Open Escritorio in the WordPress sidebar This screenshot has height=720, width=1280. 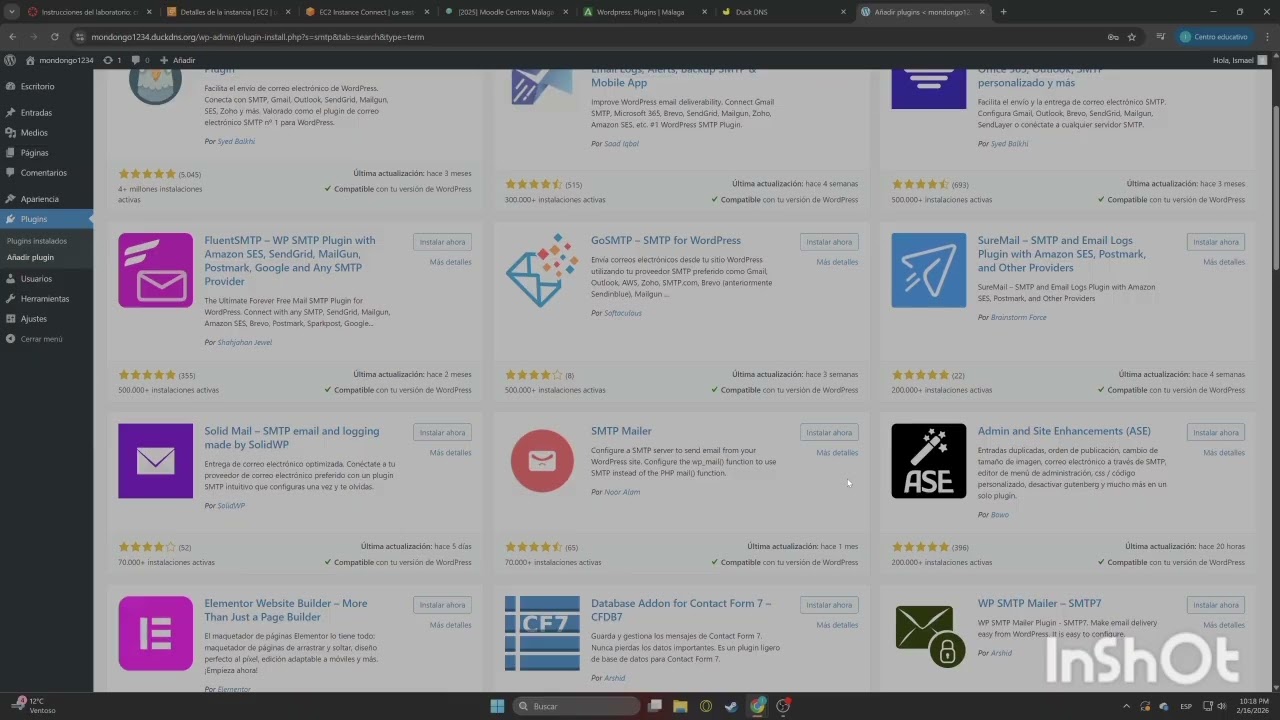[37, 86]
